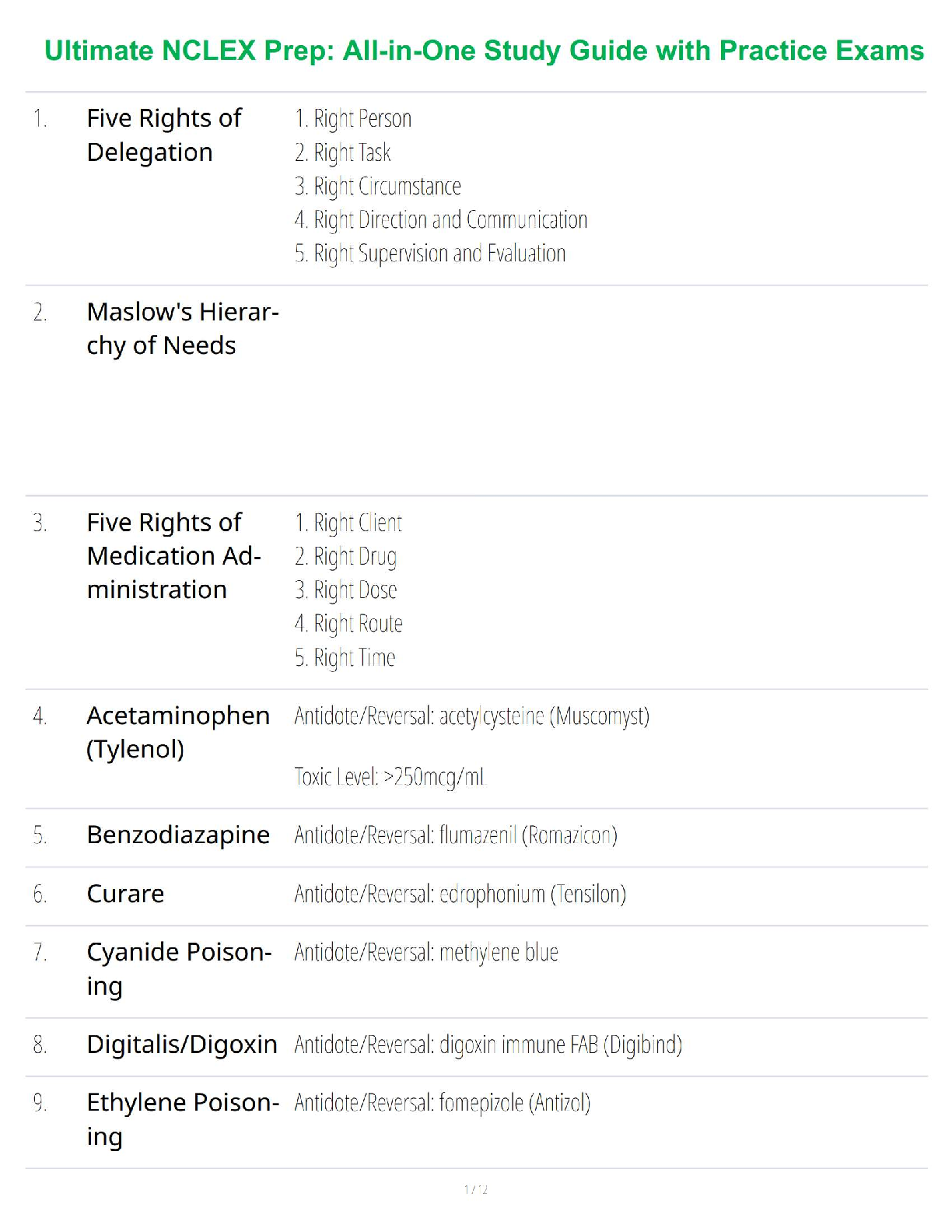Select the Five Rights of Delegation term
Screen dimensions: 952x1232
(x=164, y=135)
